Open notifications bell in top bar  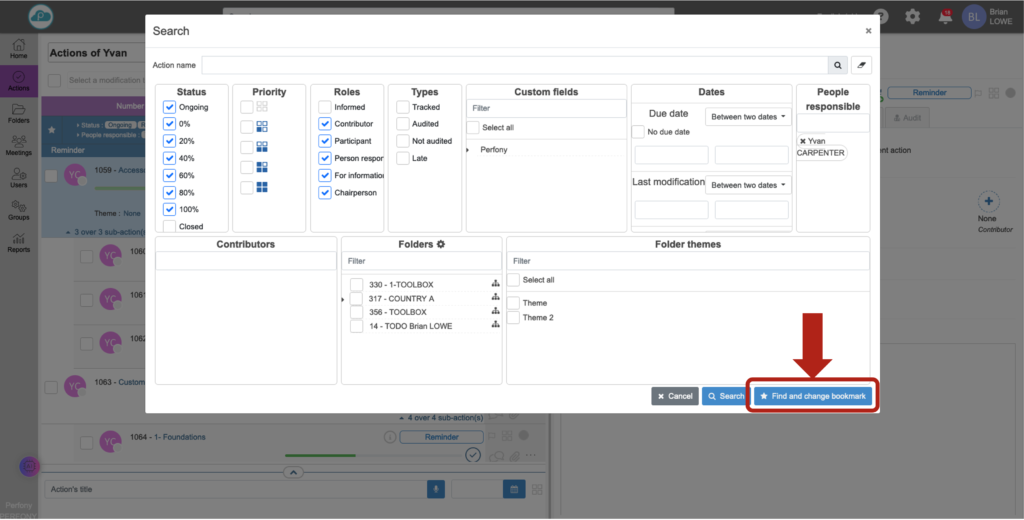(x=945, y=16)
